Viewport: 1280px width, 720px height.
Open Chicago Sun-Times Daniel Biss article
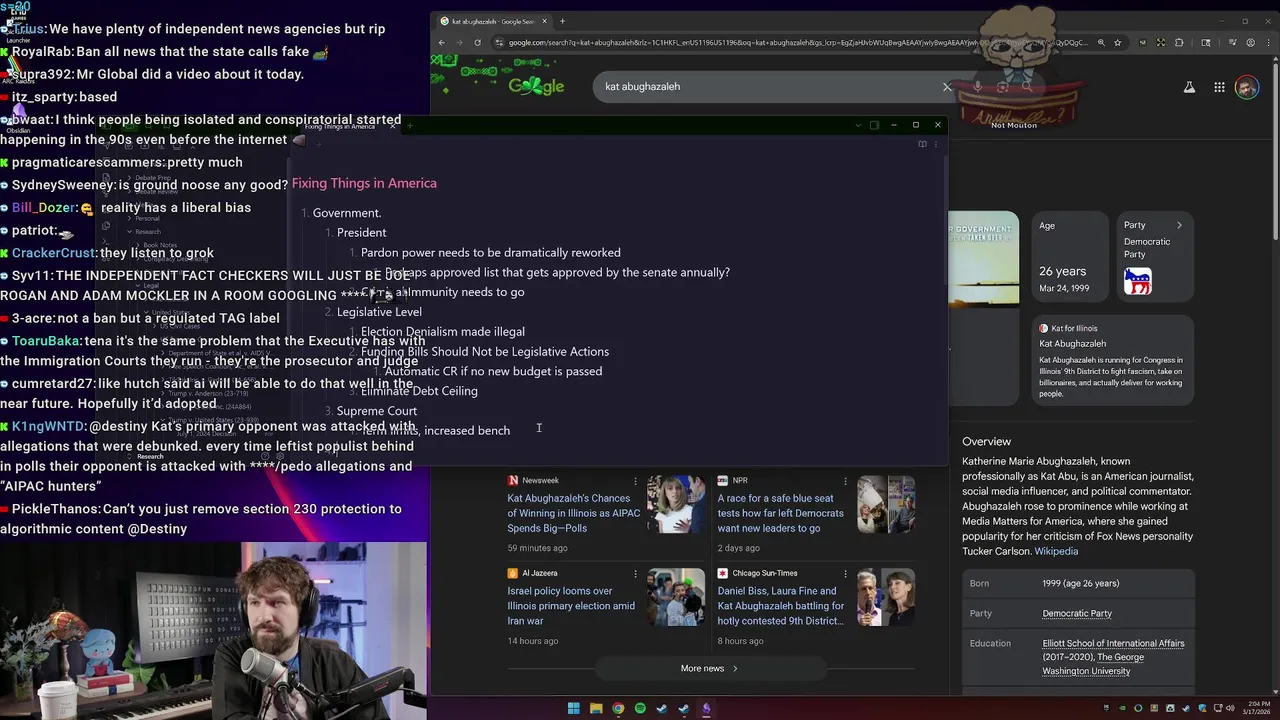click(780, 606)
